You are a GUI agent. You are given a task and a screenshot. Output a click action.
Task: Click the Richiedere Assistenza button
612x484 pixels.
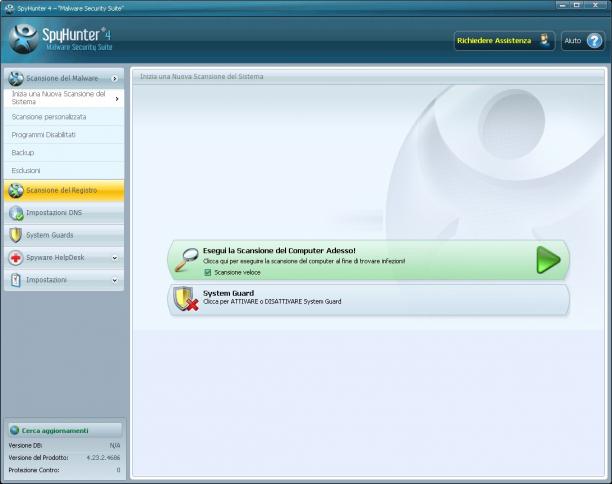[x=504, y=41]
